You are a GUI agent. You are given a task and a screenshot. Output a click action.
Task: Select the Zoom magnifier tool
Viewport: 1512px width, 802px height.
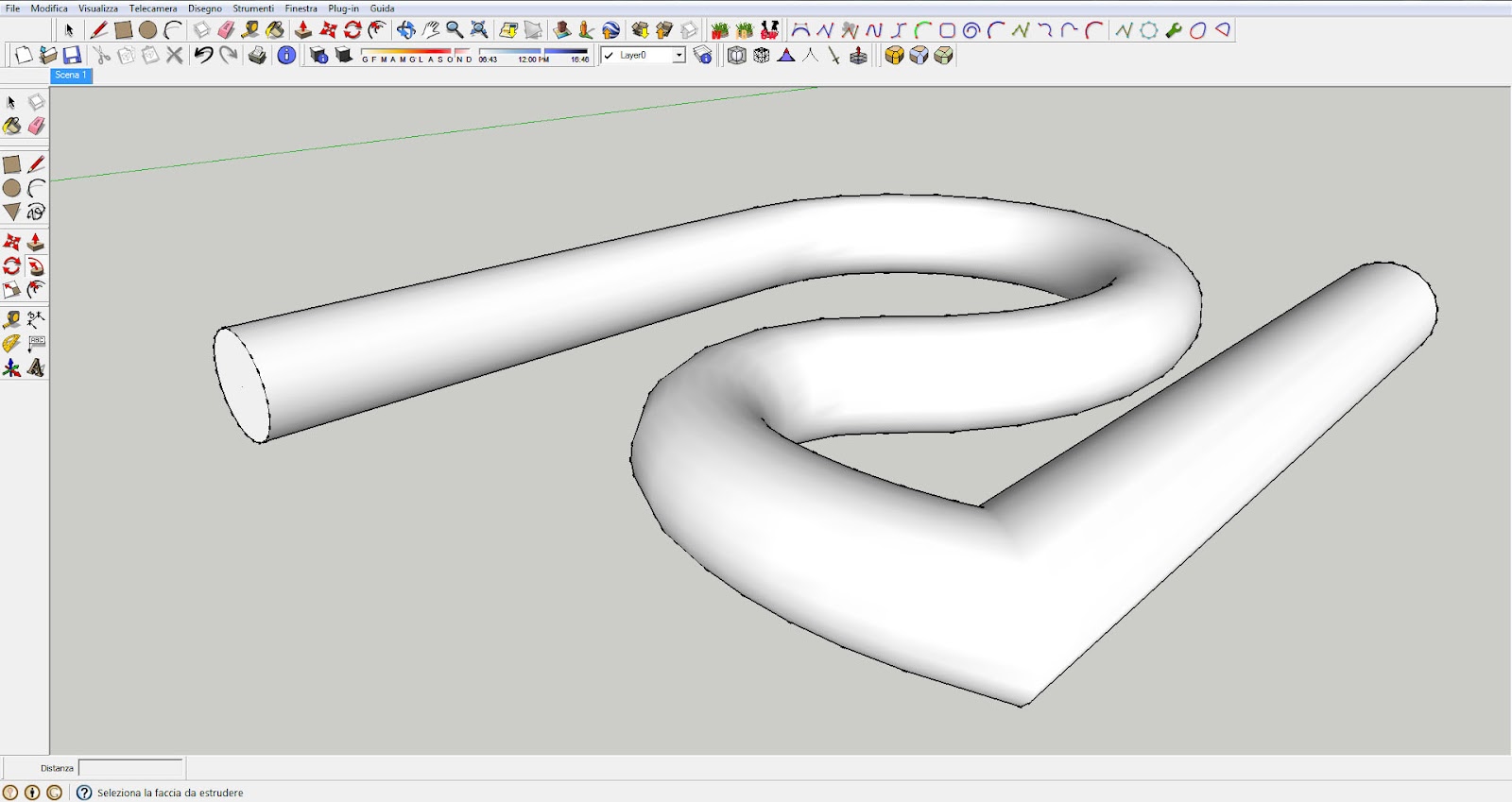coord(455,30)
